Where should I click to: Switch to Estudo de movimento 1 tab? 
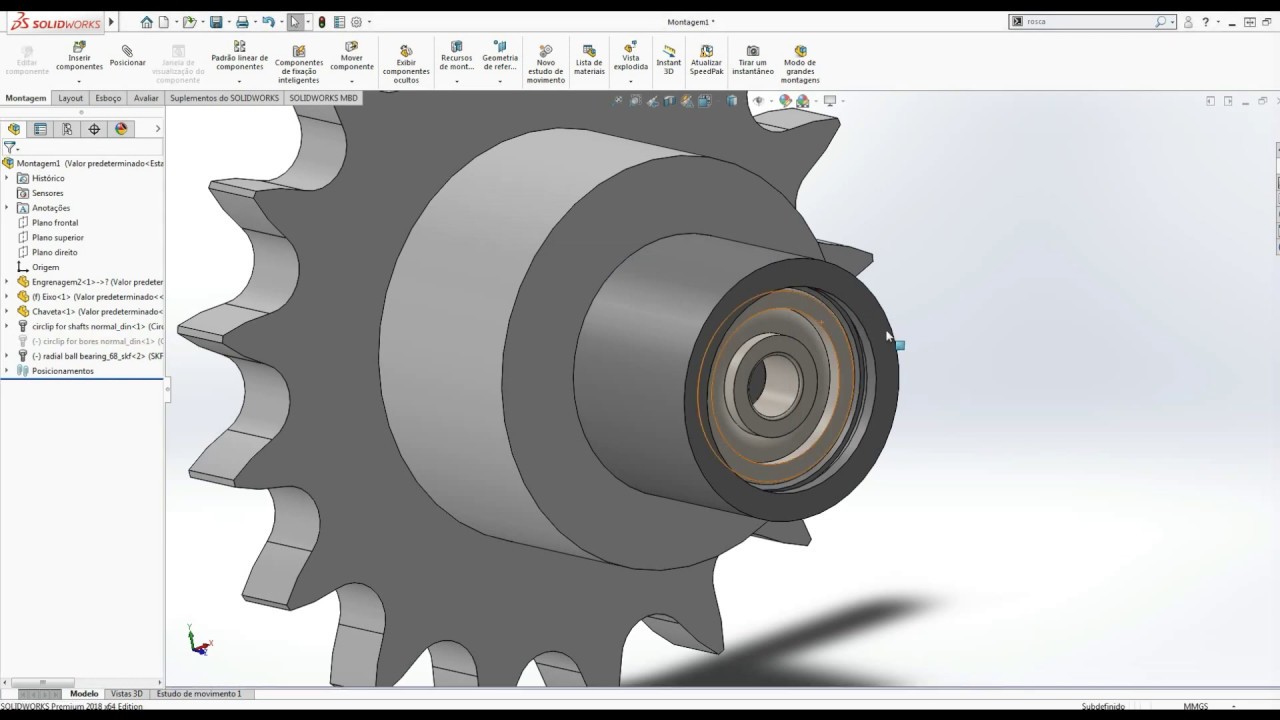(x=199, y=694)
